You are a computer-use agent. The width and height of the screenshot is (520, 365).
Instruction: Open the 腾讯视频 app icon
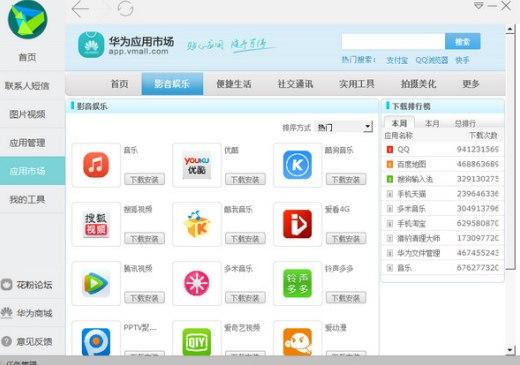click(96, 283)
